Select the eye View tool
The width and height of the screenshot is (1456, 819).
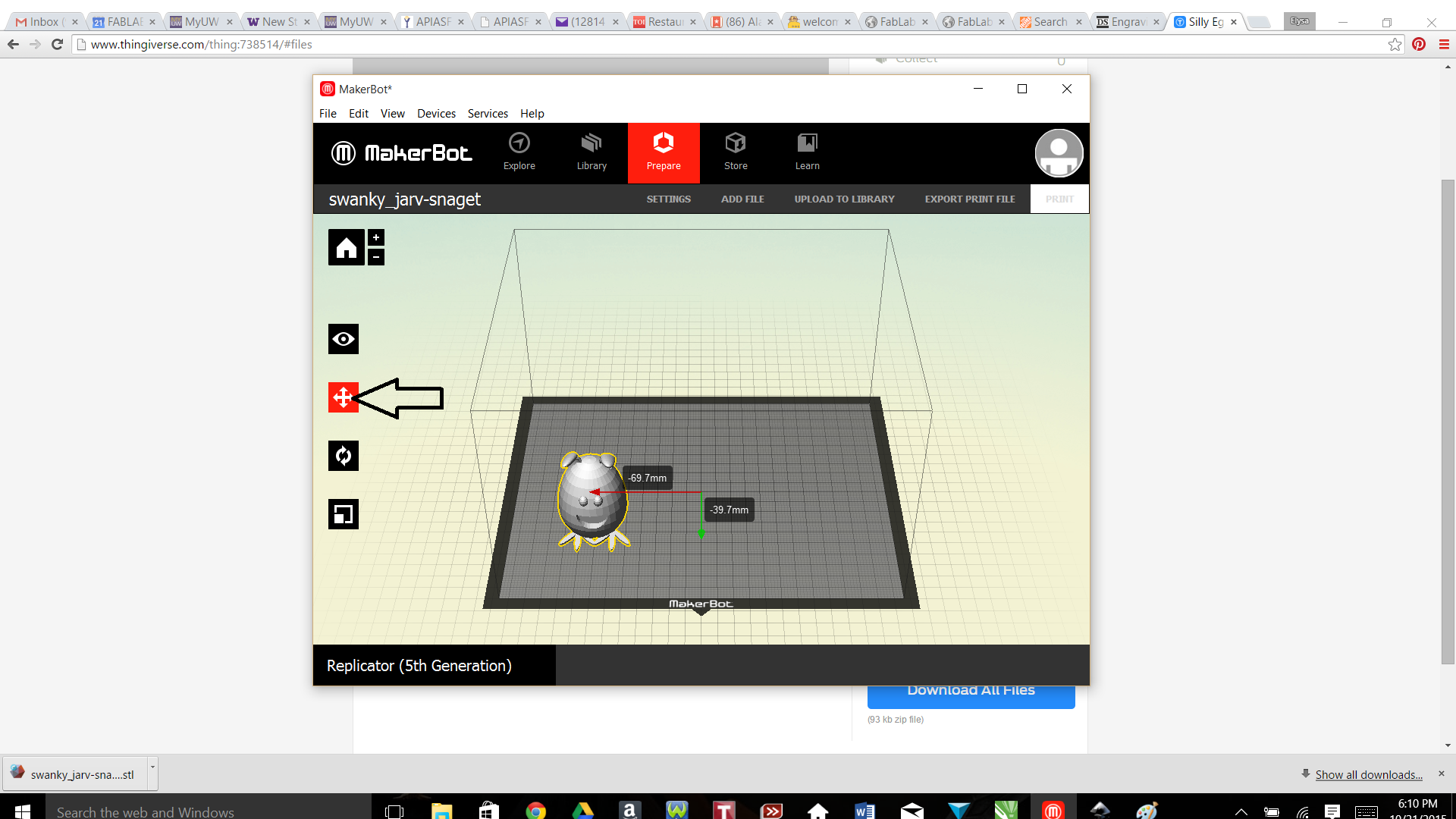click(x=344, y=339)
